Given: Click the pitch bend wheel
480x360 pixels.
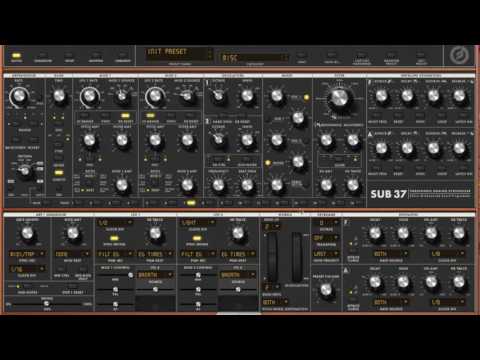Looking at the screenshot, I should click(272, 257).
